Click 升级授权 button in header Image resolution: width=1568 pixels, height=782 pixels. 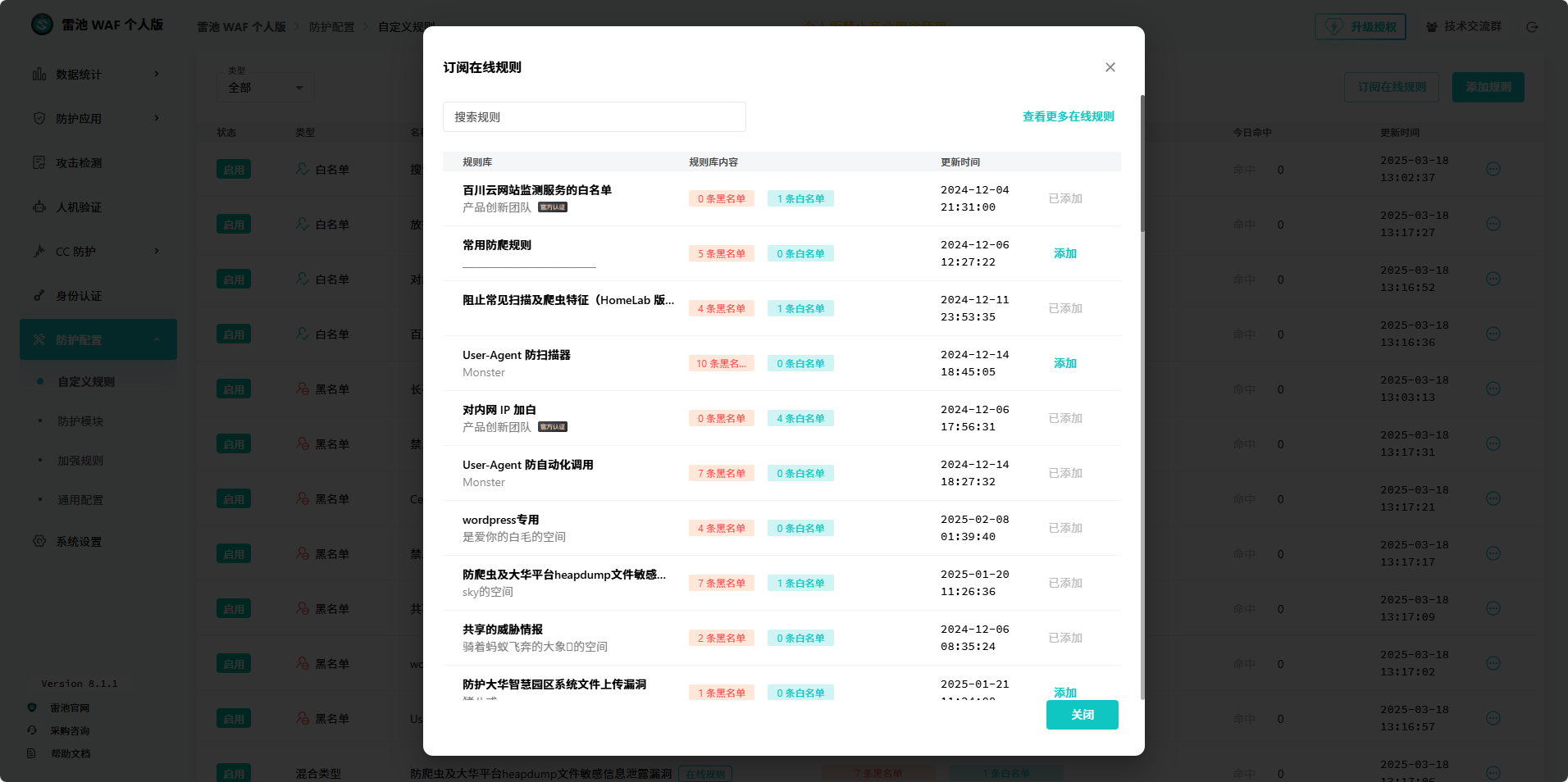tap(1361, 27)
